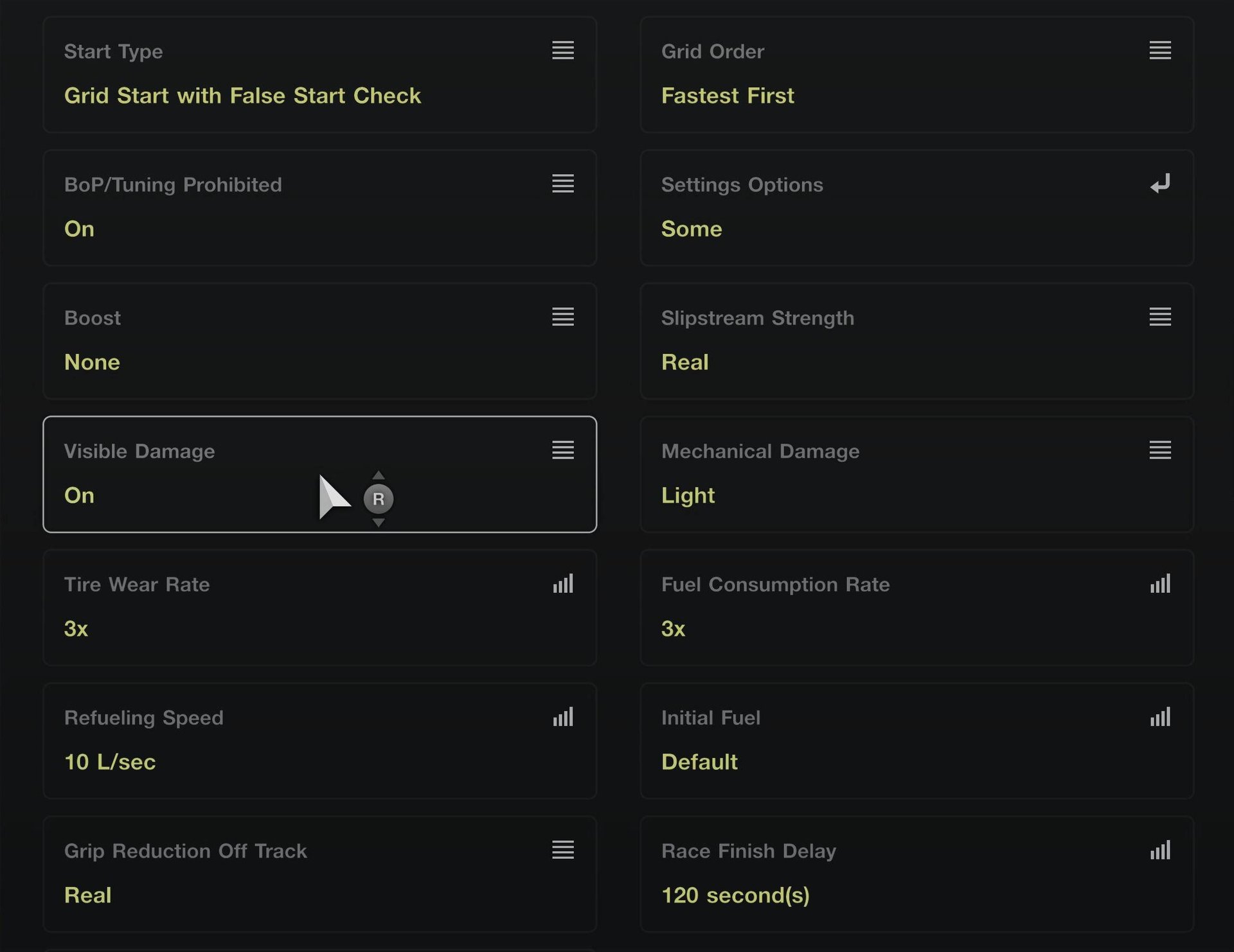Toggle Visible Damage On value
Image resolution: width=1234 pixels, height=952 pixels.
[79, 496]
